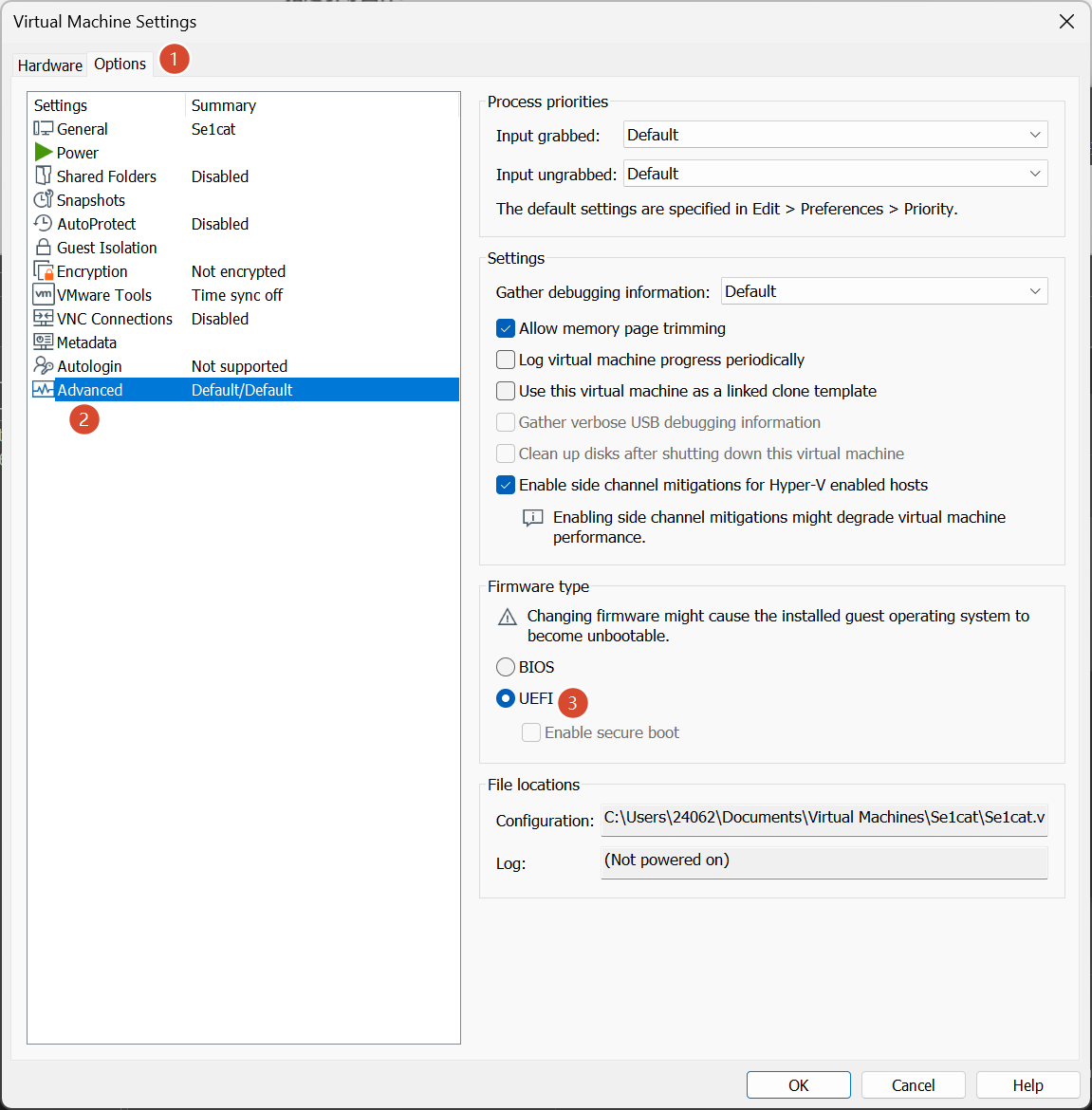Click the 'Time sync off' summary text
This screenshot has height=1110, width=1092.
point(237,295)
